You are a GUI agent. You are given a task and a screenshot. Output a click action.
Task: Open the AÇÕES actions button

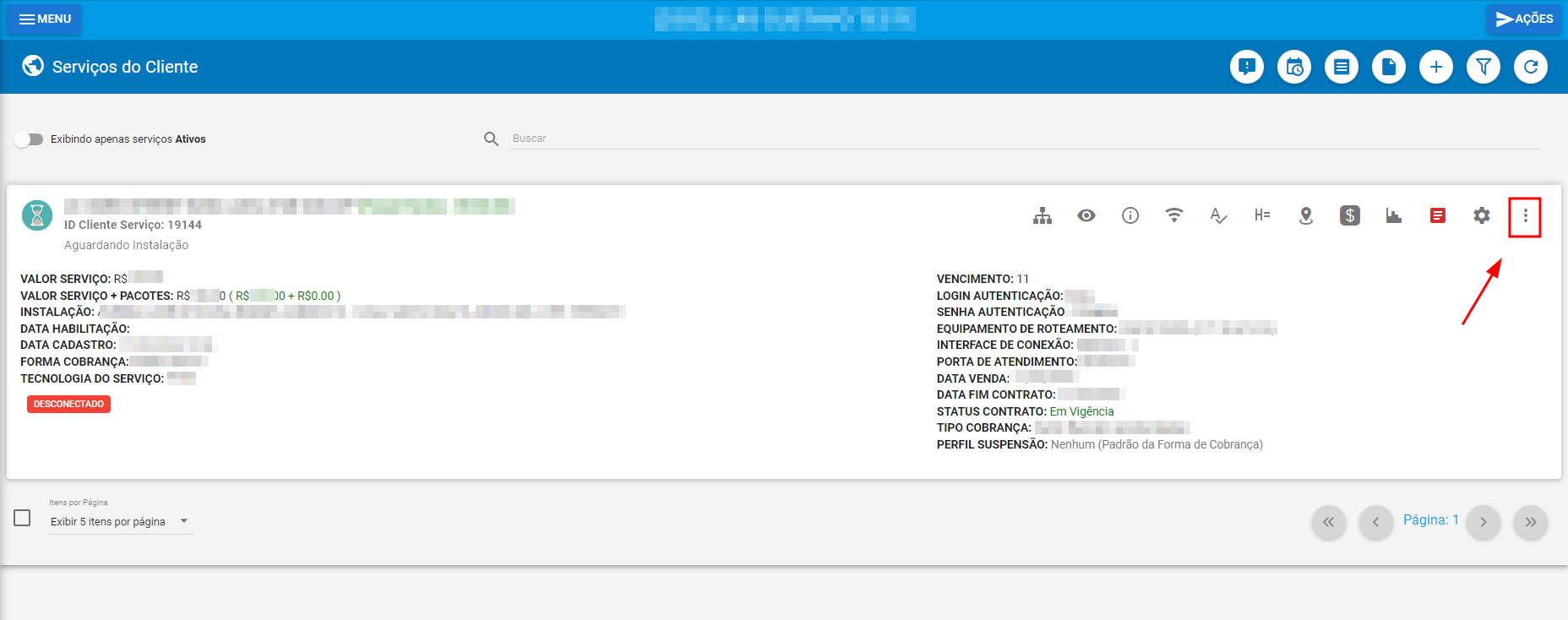pos(1523,19)
